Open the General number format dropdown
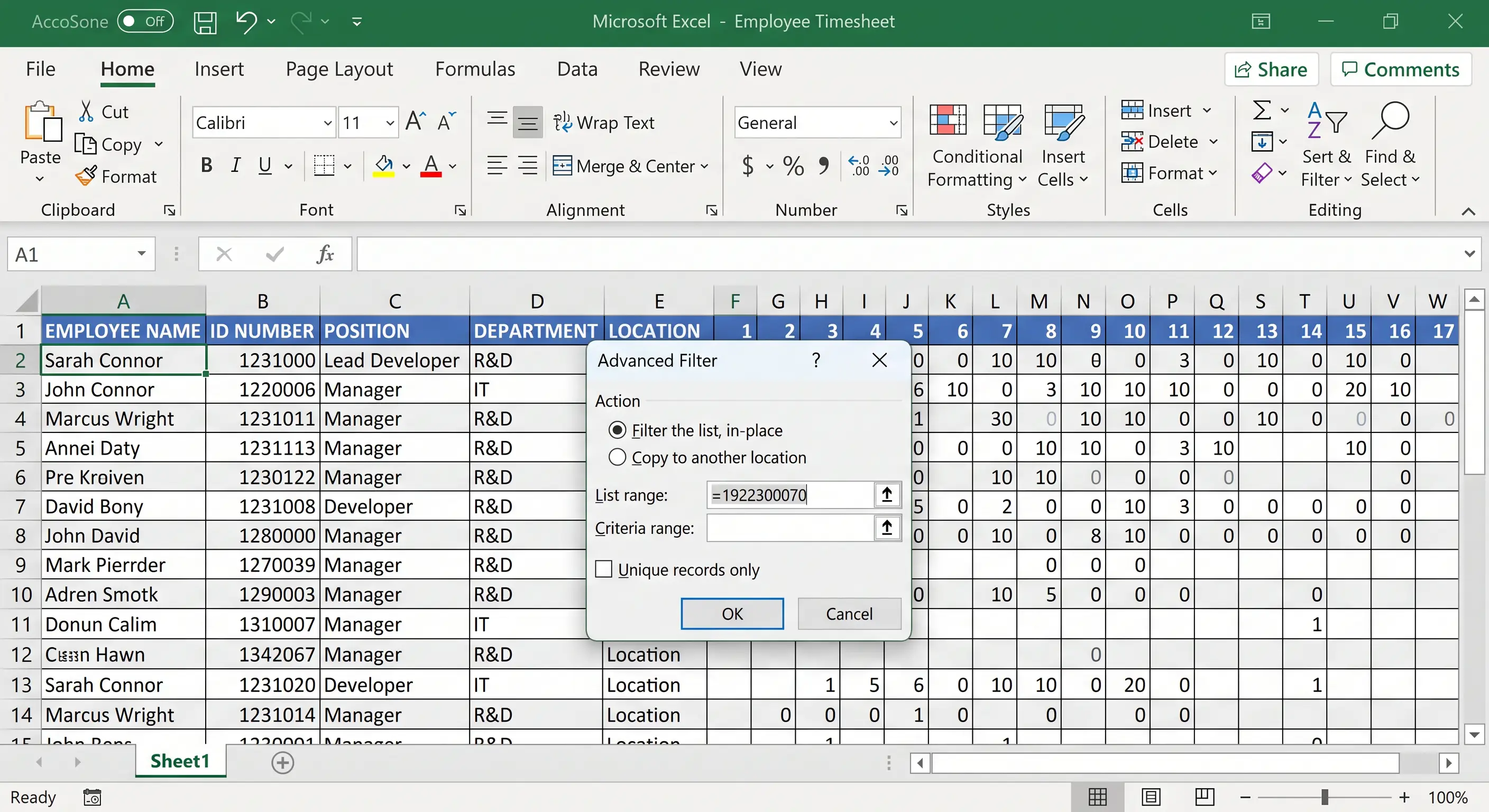1489x812 pixels. point(893,123)
